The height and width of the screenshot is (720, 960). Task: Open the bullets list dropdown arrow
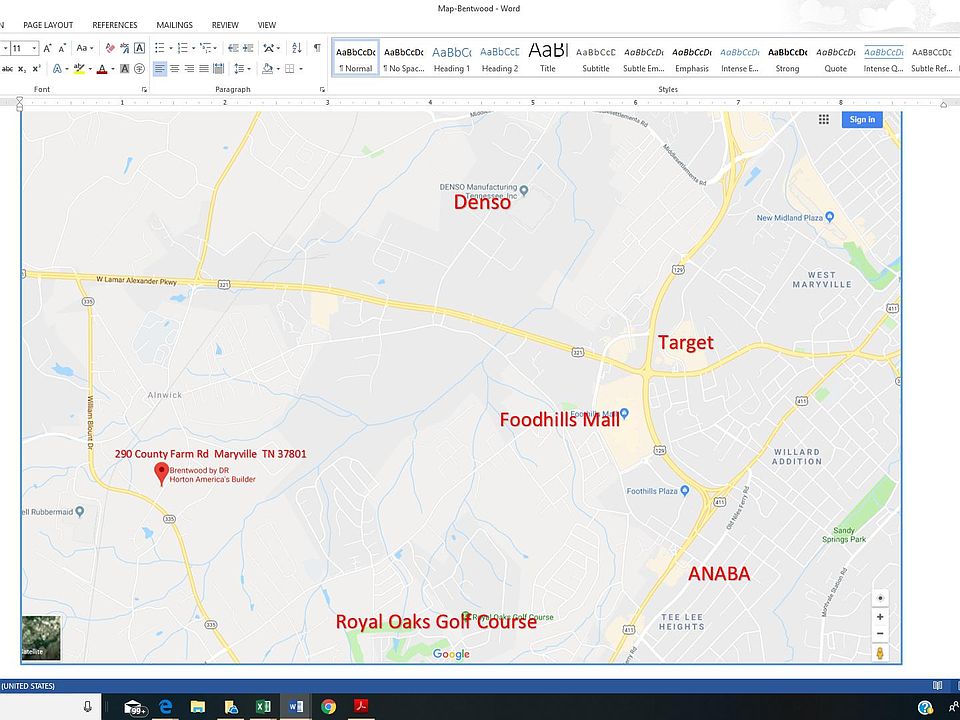point(171,48)
